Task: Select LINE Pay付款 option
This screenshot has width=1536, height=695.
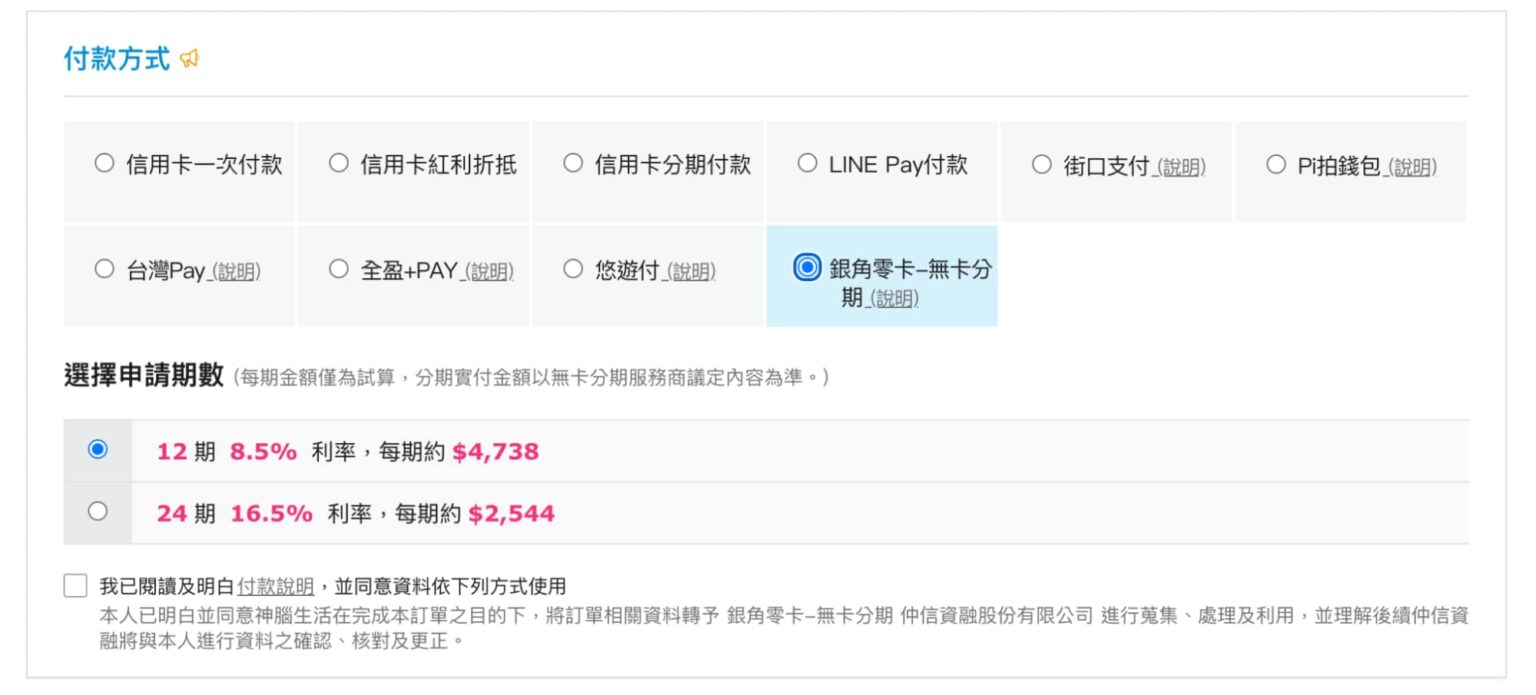Action: [x=806, y=163]
